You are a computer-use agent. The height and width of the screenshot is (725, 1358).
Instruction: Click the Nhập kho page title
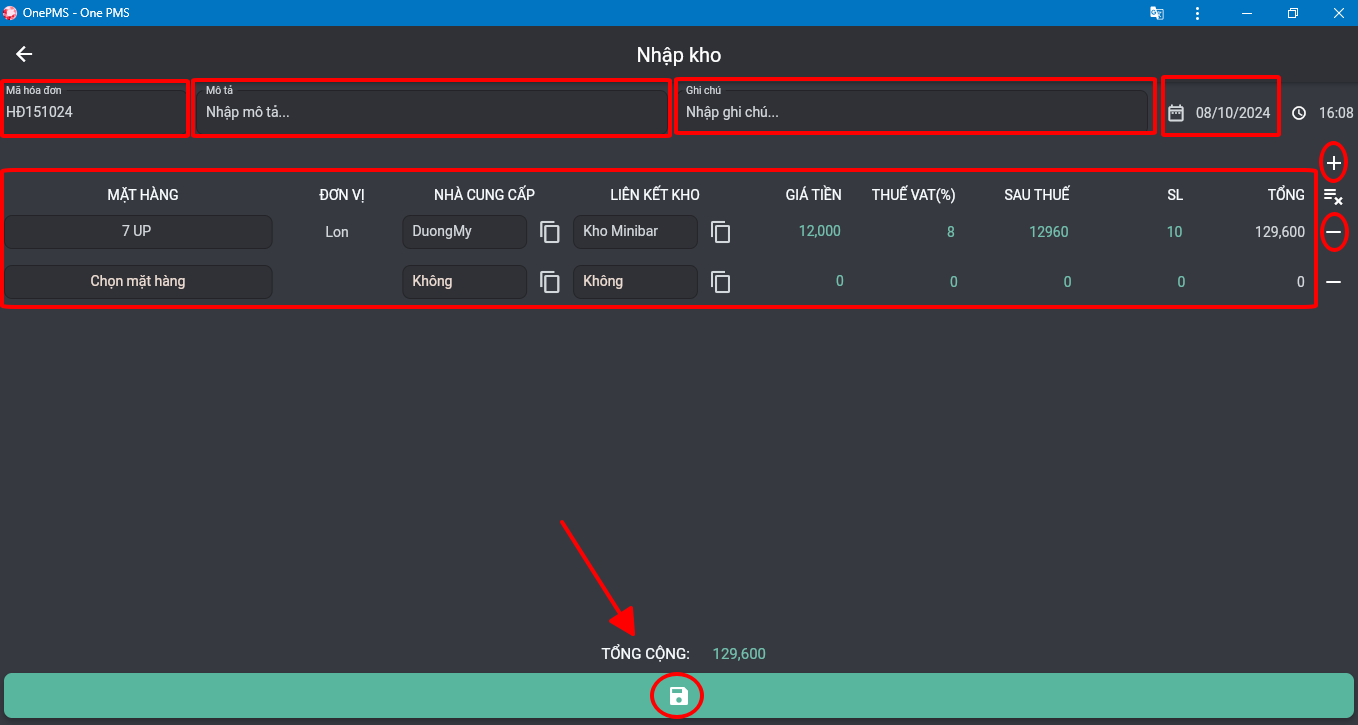[679, 55]
